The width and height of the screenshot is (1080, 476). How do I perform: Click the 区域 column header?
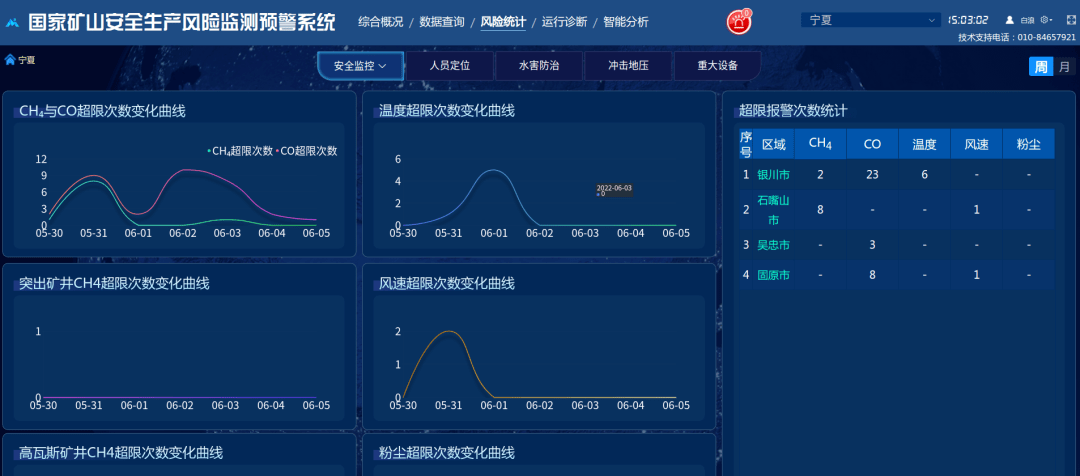click(x=773, y=144)
